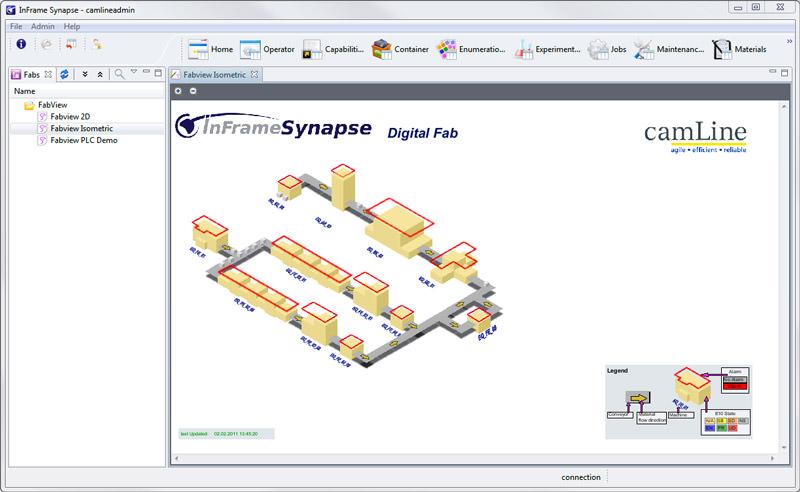Maximize the Fabs panel
The image size is (800, 492).
pyautogui.click(x=158, y=73)
